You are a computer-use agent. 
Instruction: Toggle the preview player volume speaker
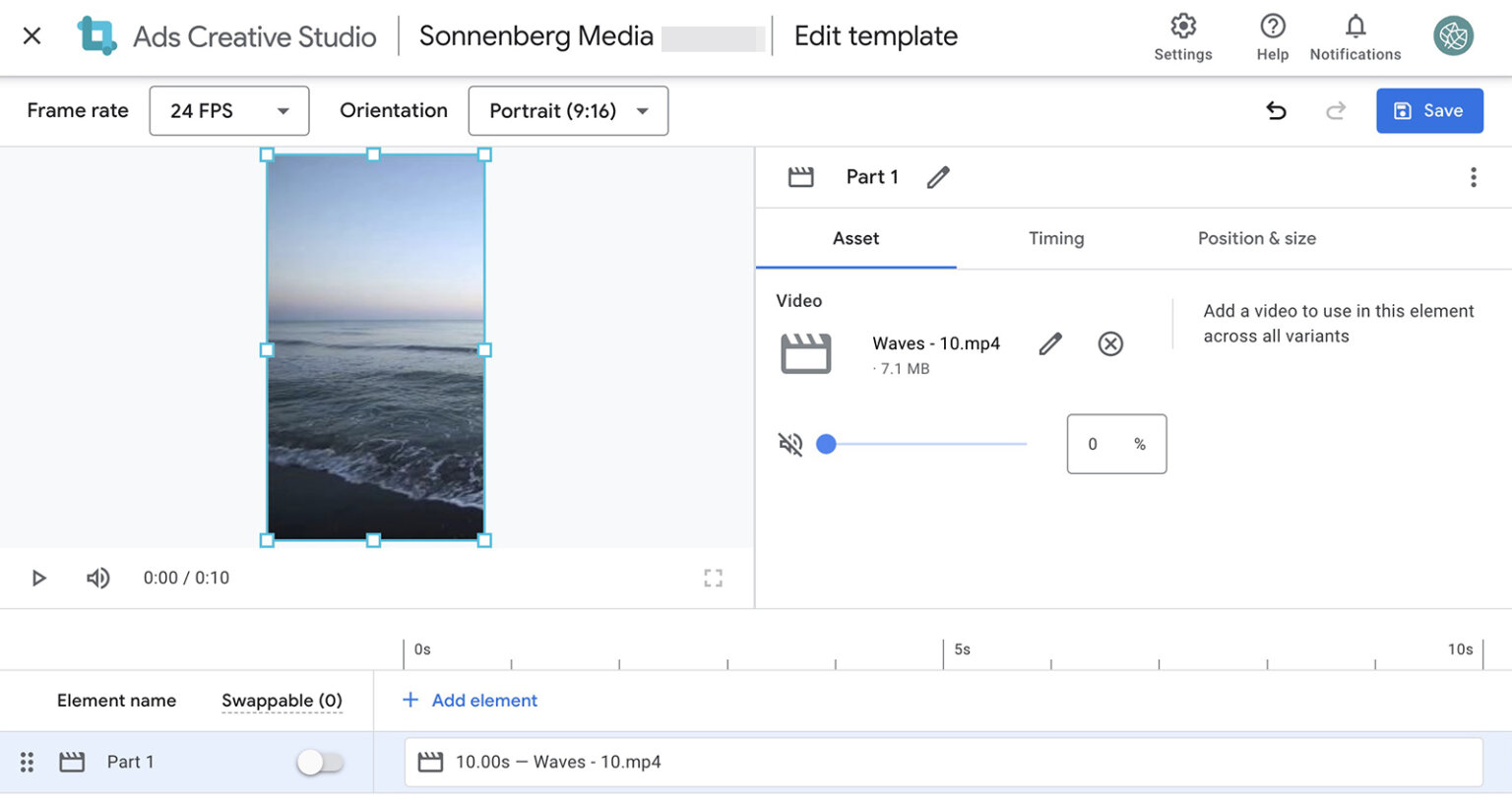pos(97,578)
